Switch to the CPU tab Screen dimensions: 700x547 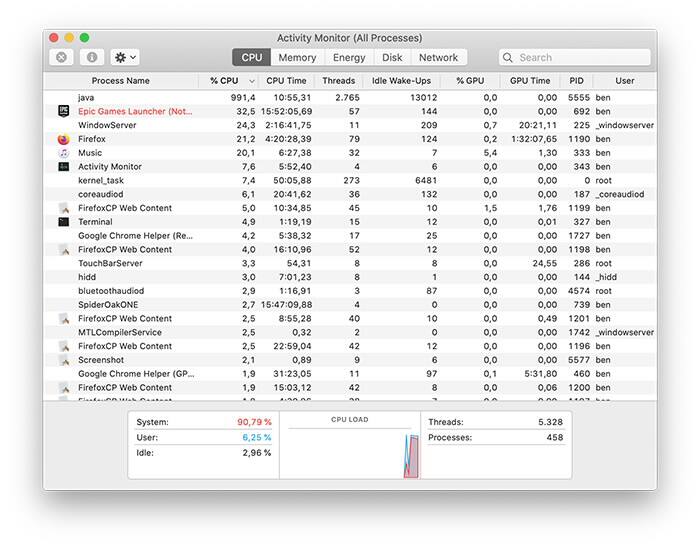click(x=251, y=57)
